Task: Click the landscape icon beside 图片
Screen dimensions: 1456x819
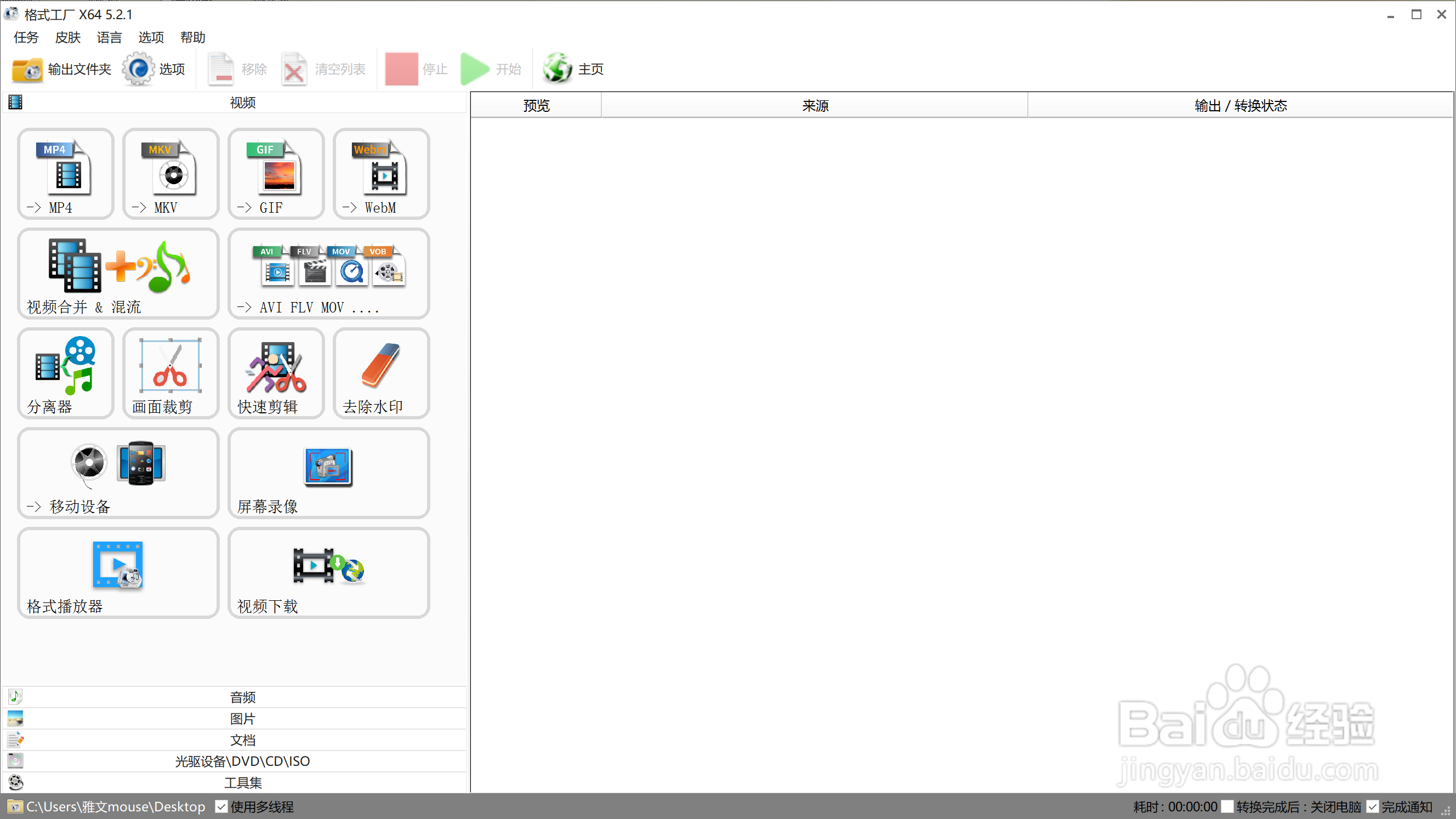Action: [15, 718]
